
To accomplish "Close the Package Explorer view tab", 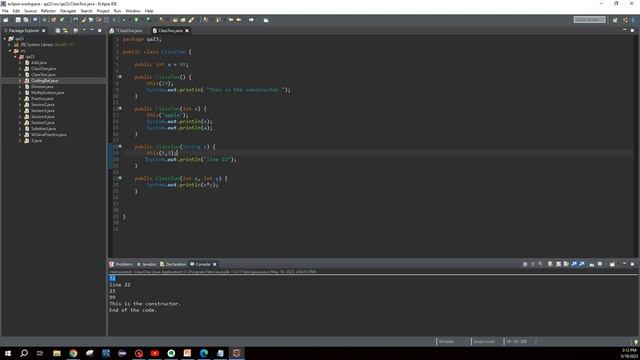I will coord(44,31).
